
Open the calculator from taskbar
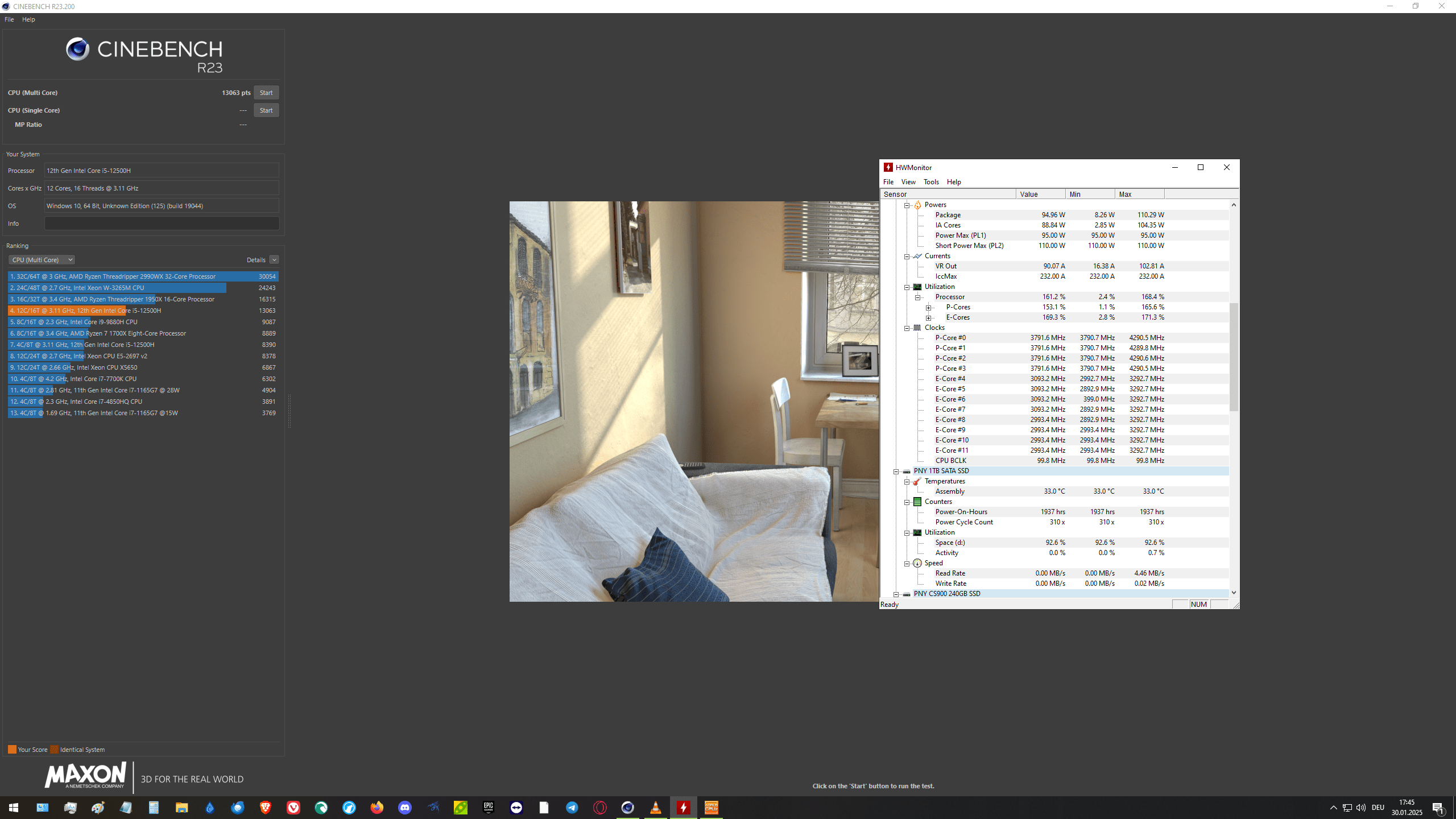click(154, 808)
